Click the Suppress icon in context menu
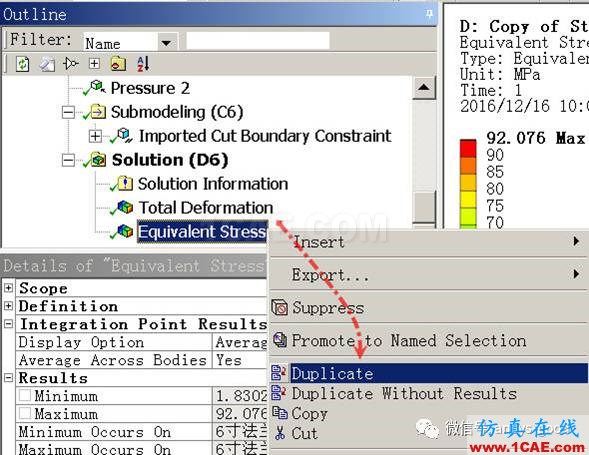589x455 pixels. click(279, 308)
